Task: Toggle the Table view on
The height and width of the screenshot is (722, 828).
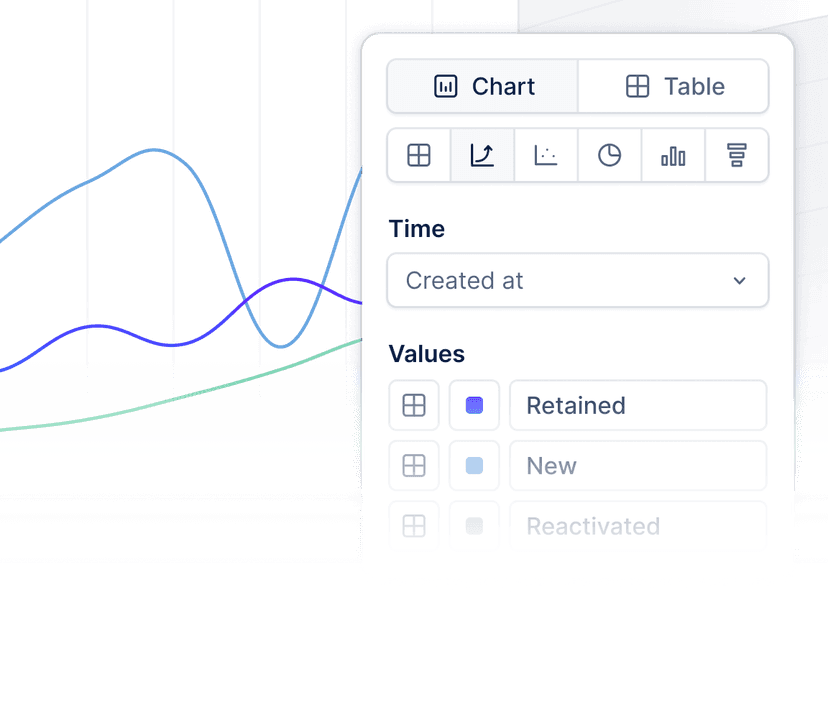Action: pos(673,86)
